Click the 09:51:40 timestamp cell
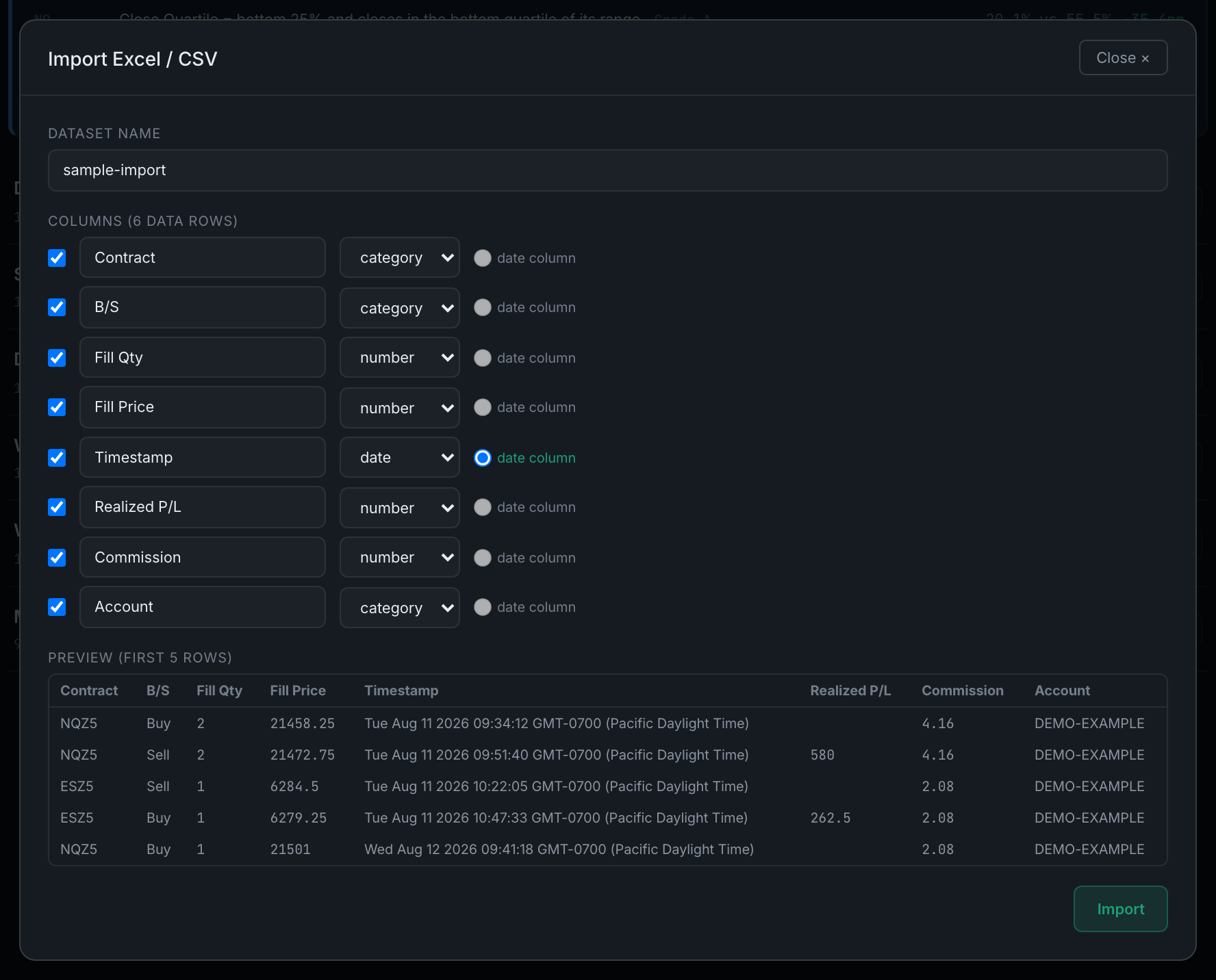Screen dimensions: 1216x980 (557, 755)
